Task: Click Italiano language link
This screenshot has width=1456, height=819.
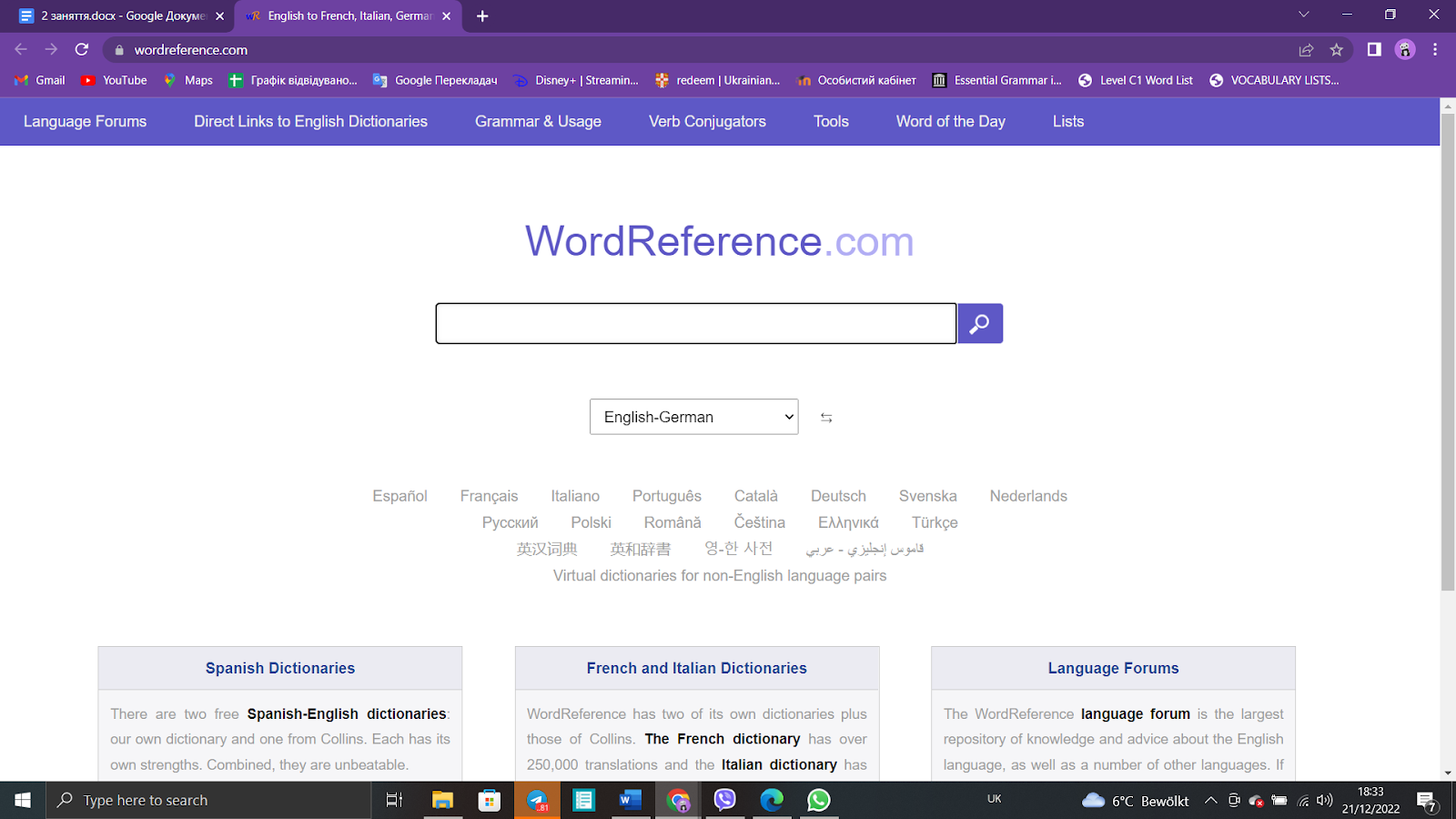Action: pos(575,496)
